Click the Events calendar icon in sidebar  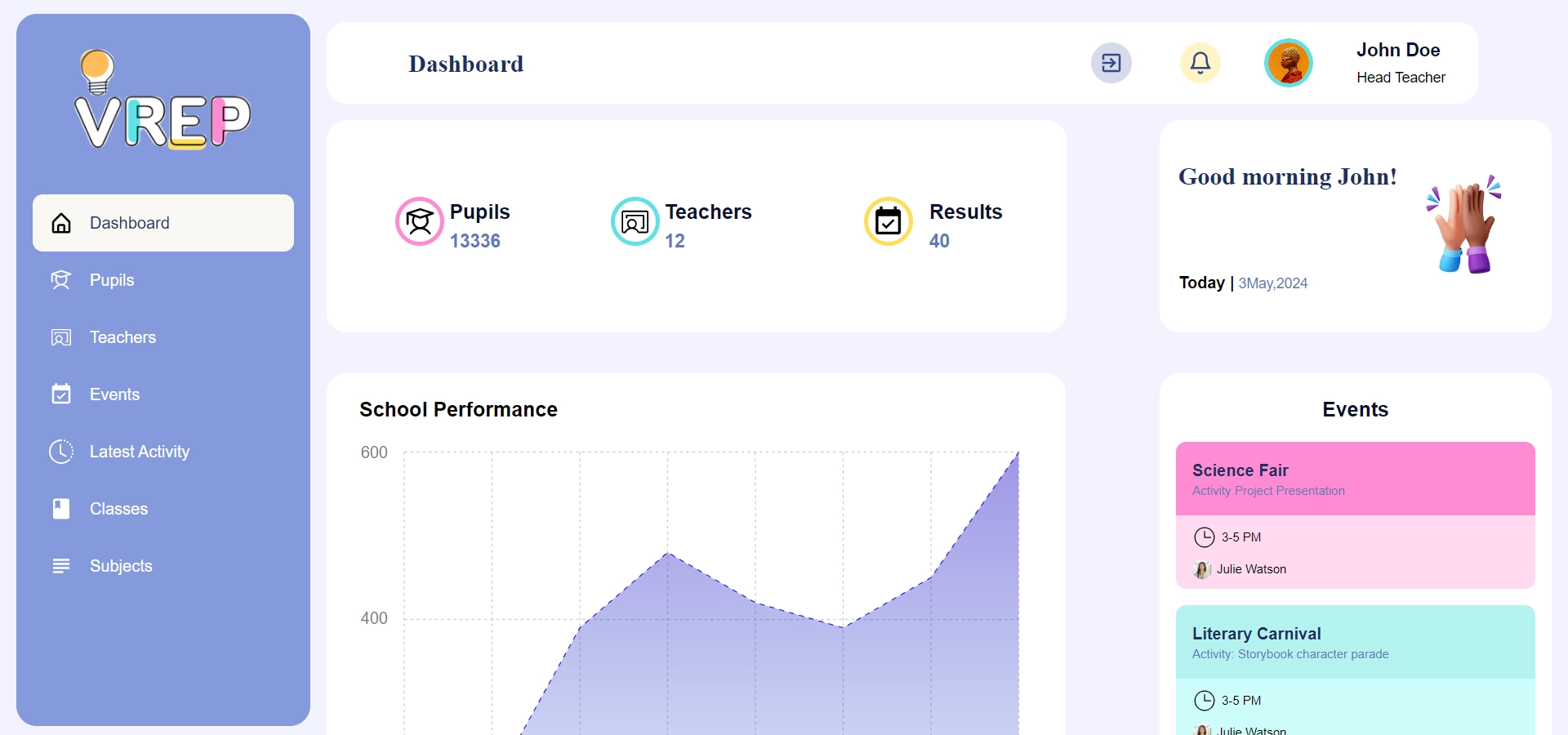coord(61,394)
